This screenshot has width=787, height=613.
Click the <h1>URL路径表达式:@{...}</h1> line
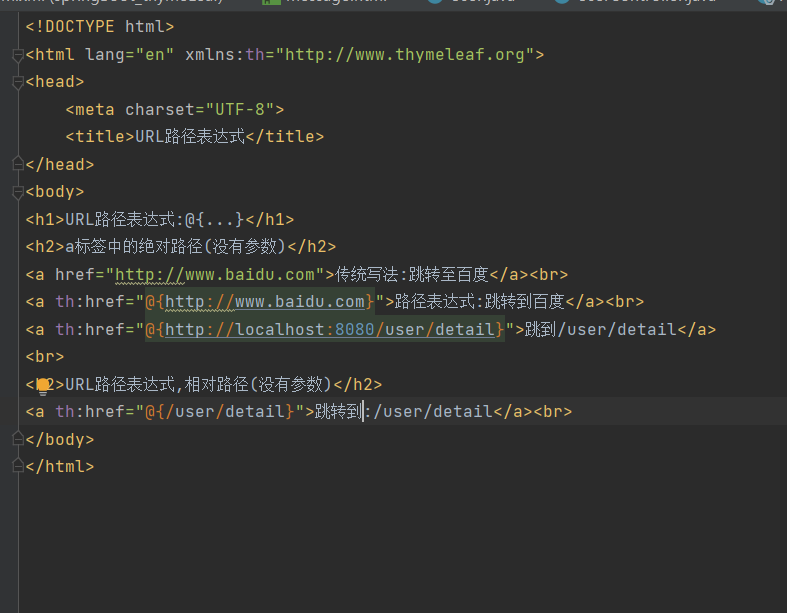(x=160, y=219)
